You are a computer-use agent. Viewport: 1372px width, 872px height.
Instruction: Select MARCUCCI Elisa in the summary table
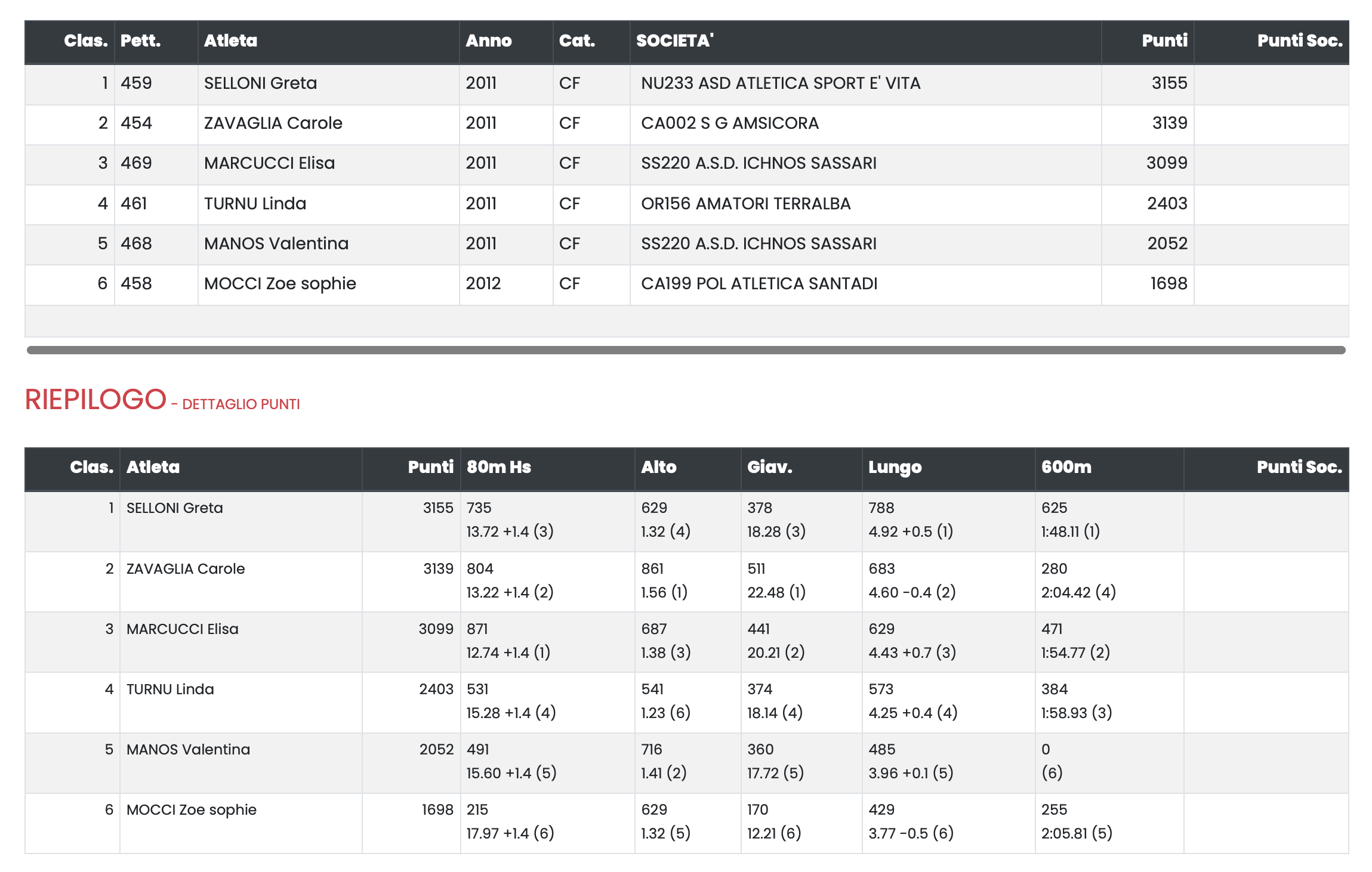pyautogui.click(x=183, y=629)
